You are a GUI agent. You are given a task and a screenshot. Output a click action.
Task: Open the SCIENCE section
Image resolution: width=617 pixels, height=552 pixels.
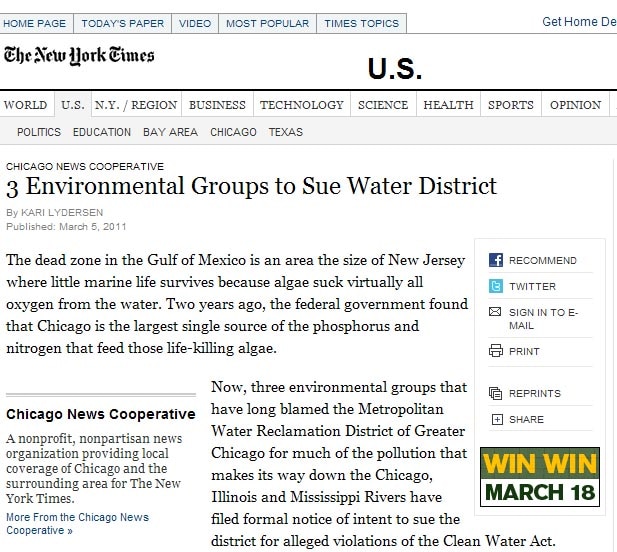[x=383, y=105]
